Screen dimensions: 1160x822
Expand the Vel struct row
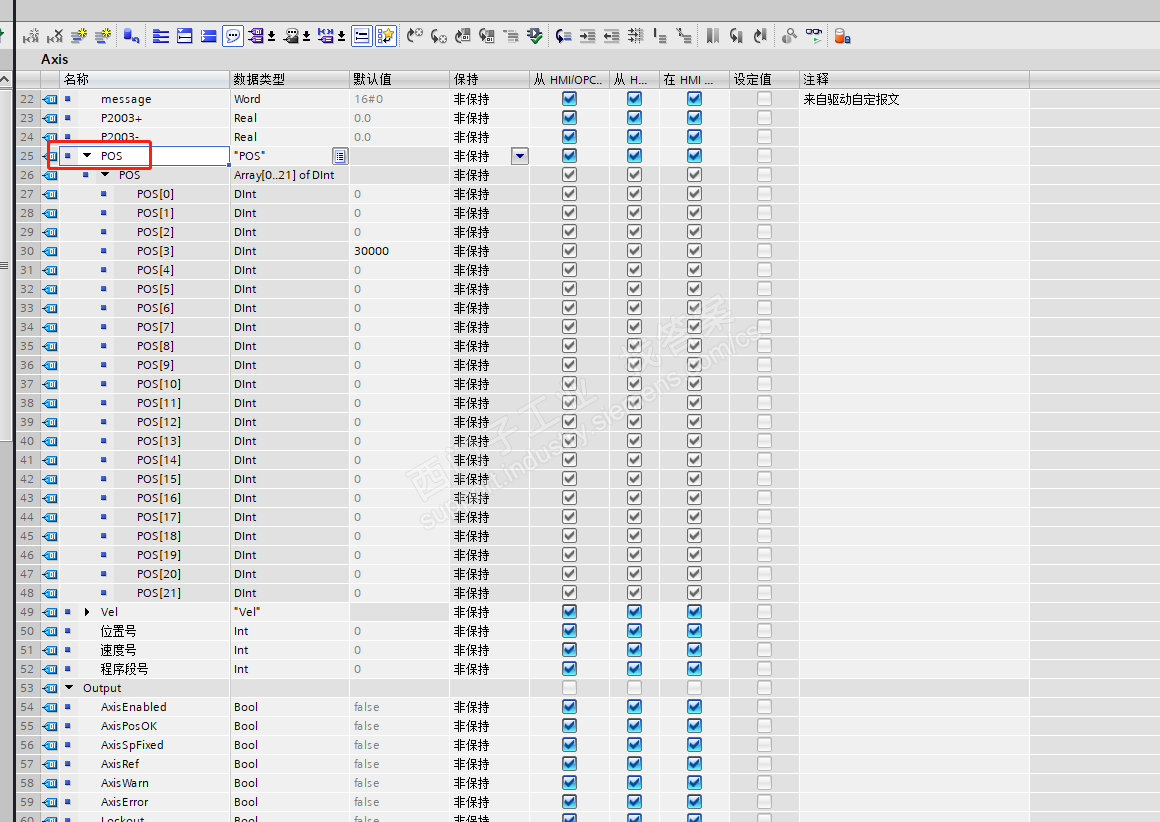[x=87, y=612]
